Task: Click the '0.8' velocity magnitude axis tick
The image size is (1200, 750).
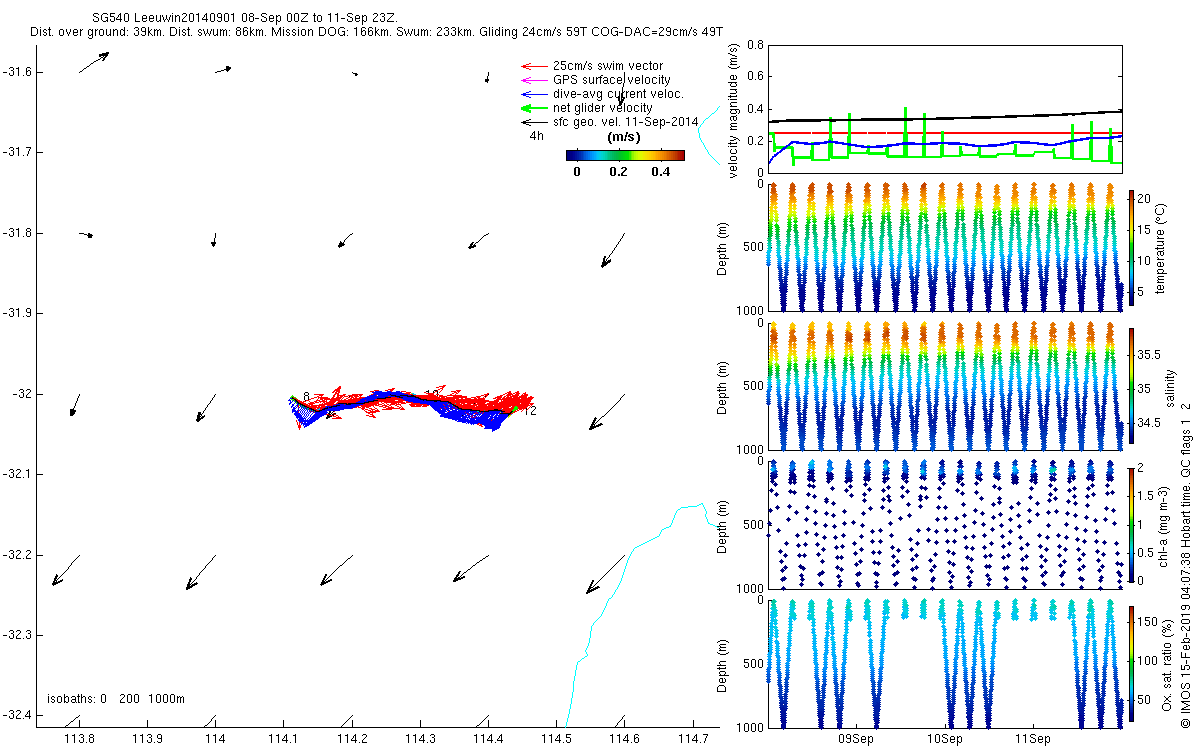Action: 754,46
